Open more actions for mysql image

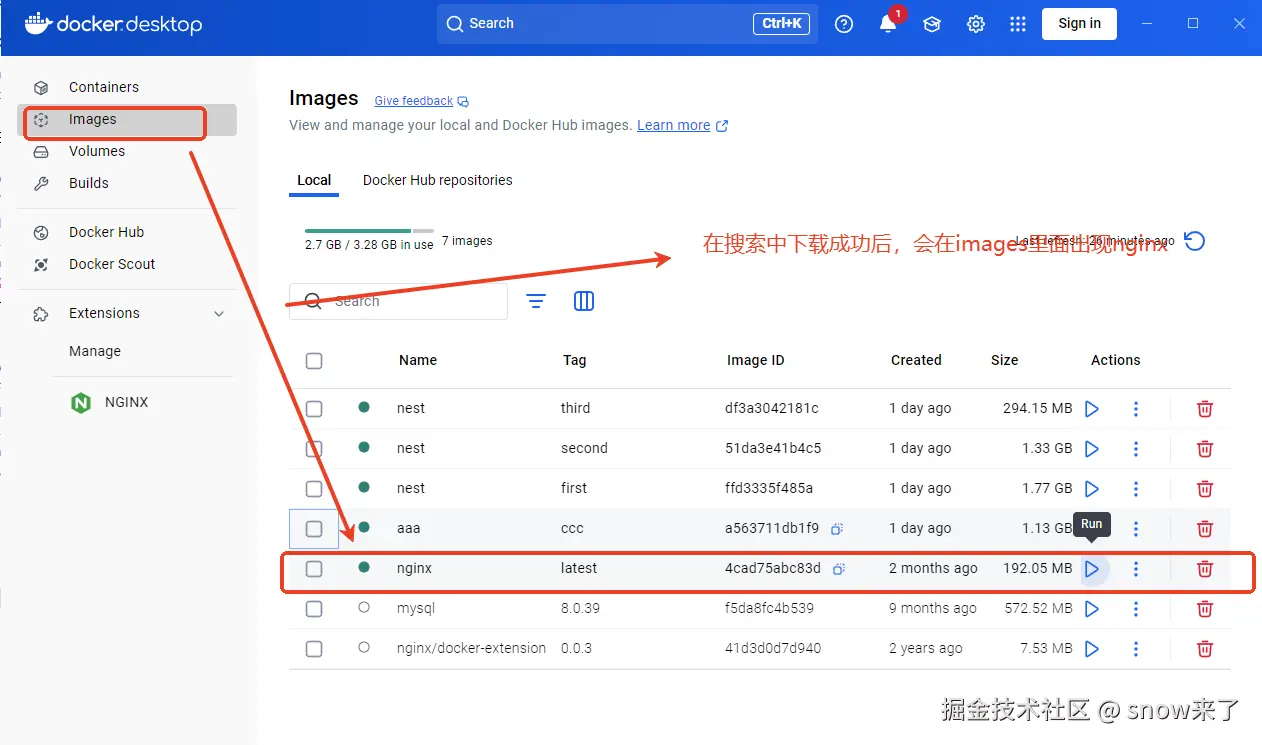(1136, 609)
